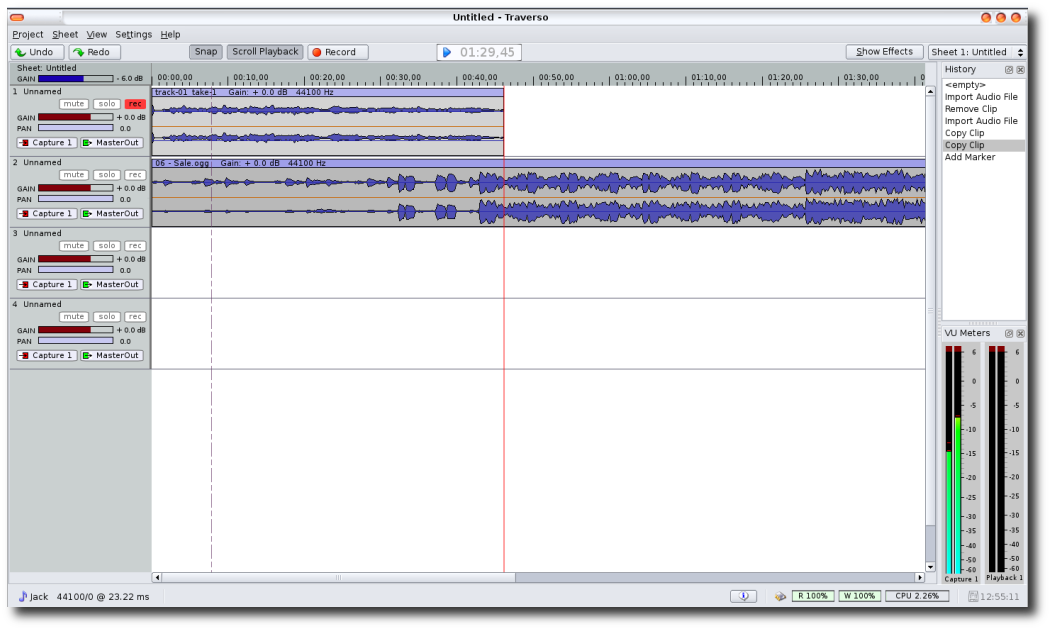
Task: Start recording with the Record button
Action: click(337, 52)
